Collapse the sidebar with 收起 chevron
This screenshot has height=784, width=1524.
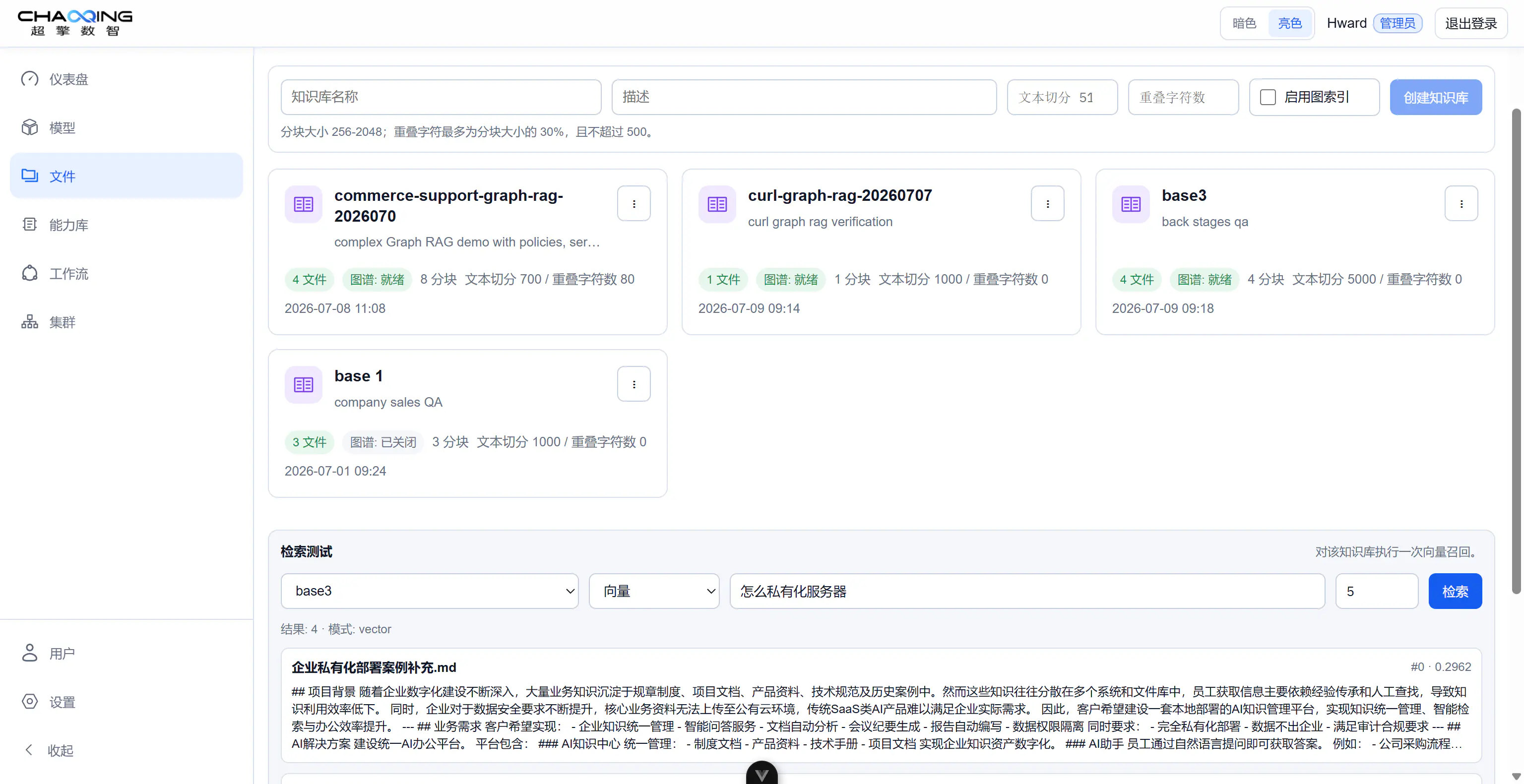click(28, 750)
